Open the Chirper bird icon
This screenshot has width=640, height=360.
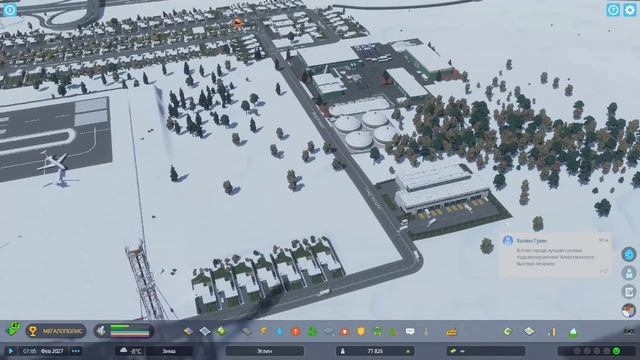(629, 254)
